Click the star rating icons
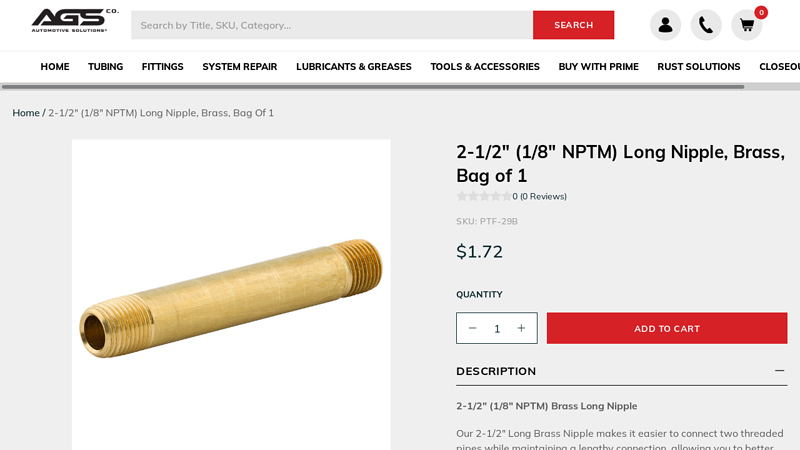The width and height of the screenshot is (800, 450). (484, 196)
